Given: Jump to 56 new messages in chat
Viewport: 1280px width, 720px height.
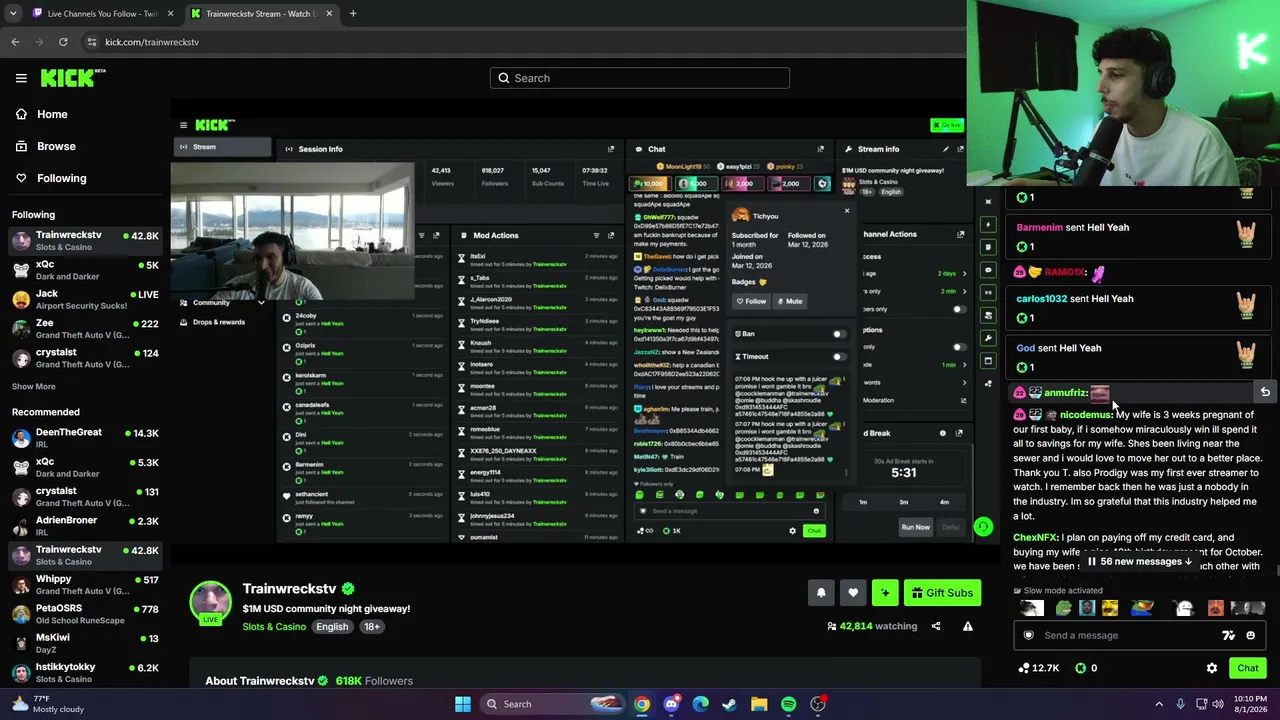Looking at the screenshot, I should 1140,562.
